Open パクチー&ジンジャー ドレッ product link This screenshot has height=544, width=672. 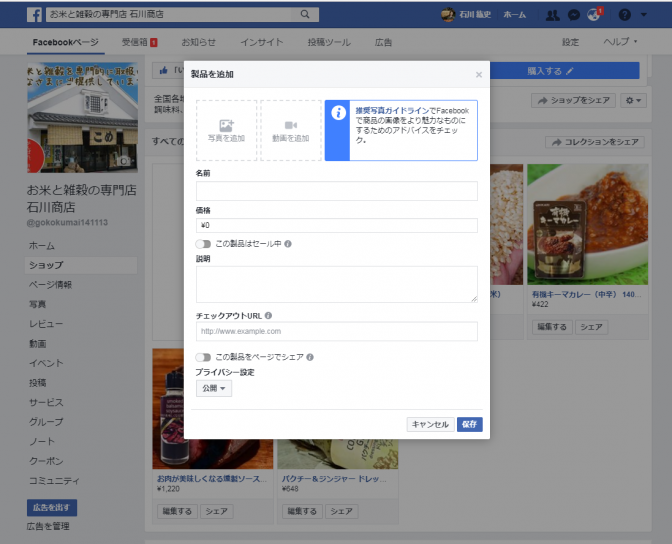click(334, 479)
